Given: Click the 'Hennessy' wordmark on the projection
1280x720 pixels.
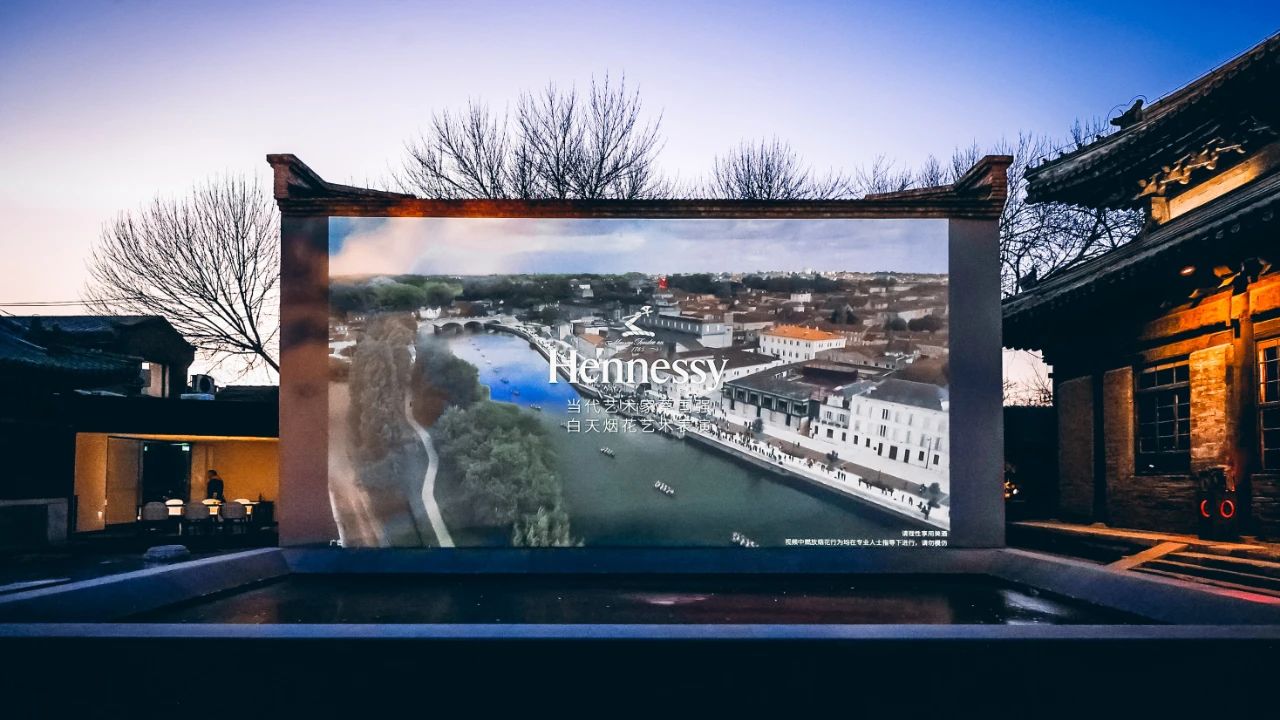Looking at the screenshot, I should (x=637, y=371).
